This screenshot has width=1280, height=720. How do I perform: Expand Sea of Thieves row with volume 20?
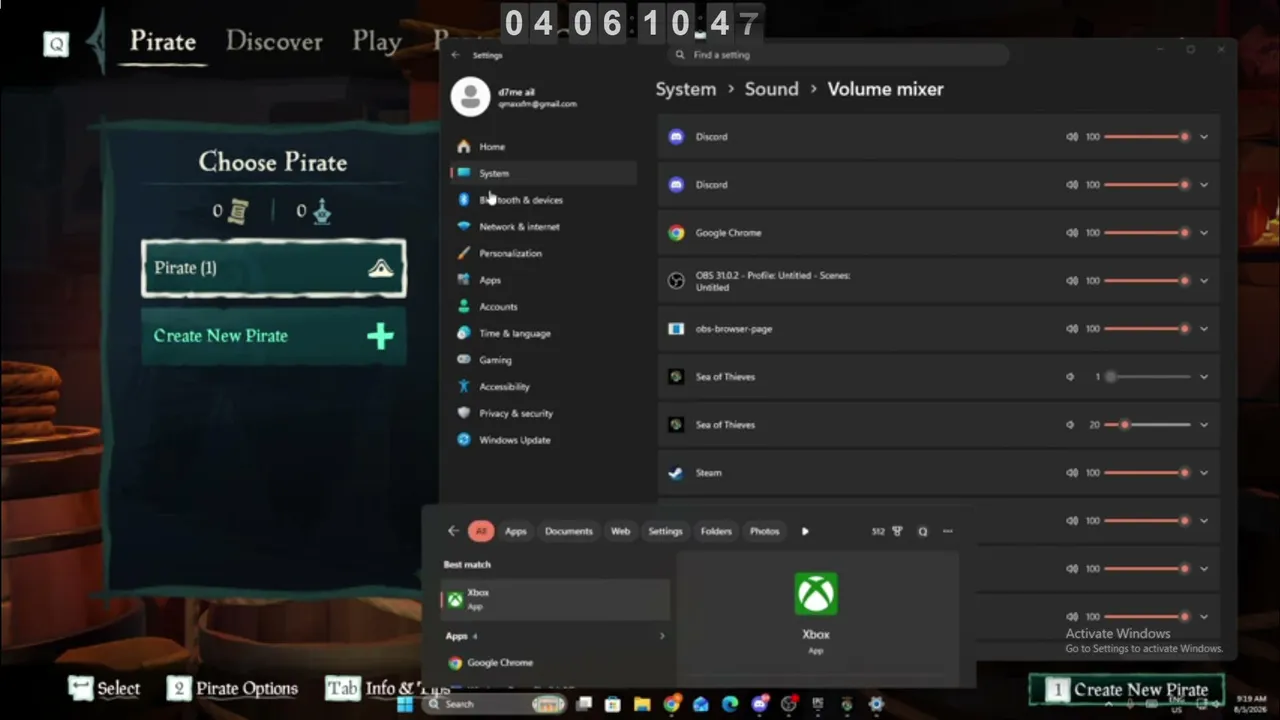tap(1204, 425)
